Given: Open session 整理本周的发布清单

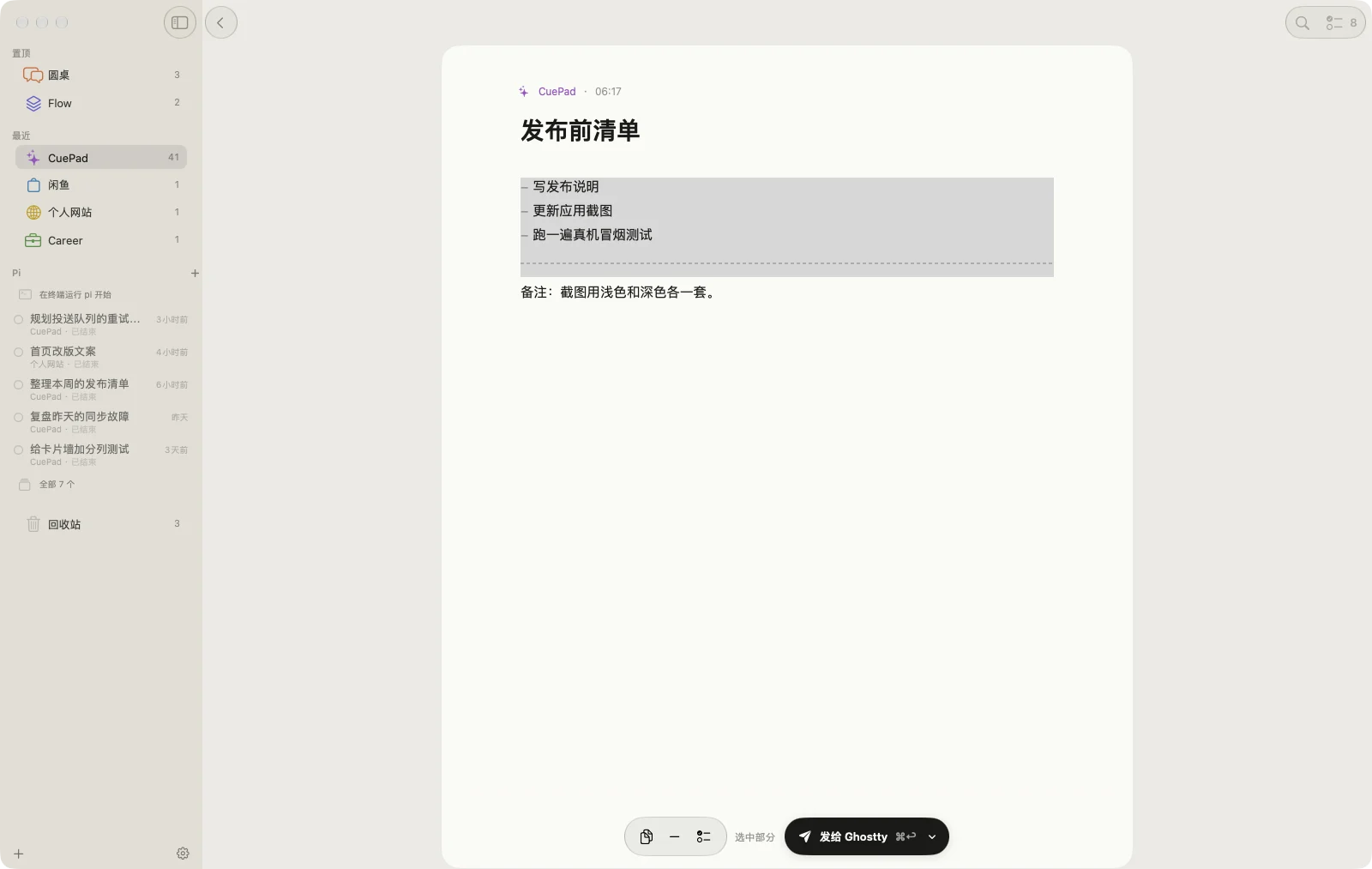Looking at the screenshot, I should point(101,389).
